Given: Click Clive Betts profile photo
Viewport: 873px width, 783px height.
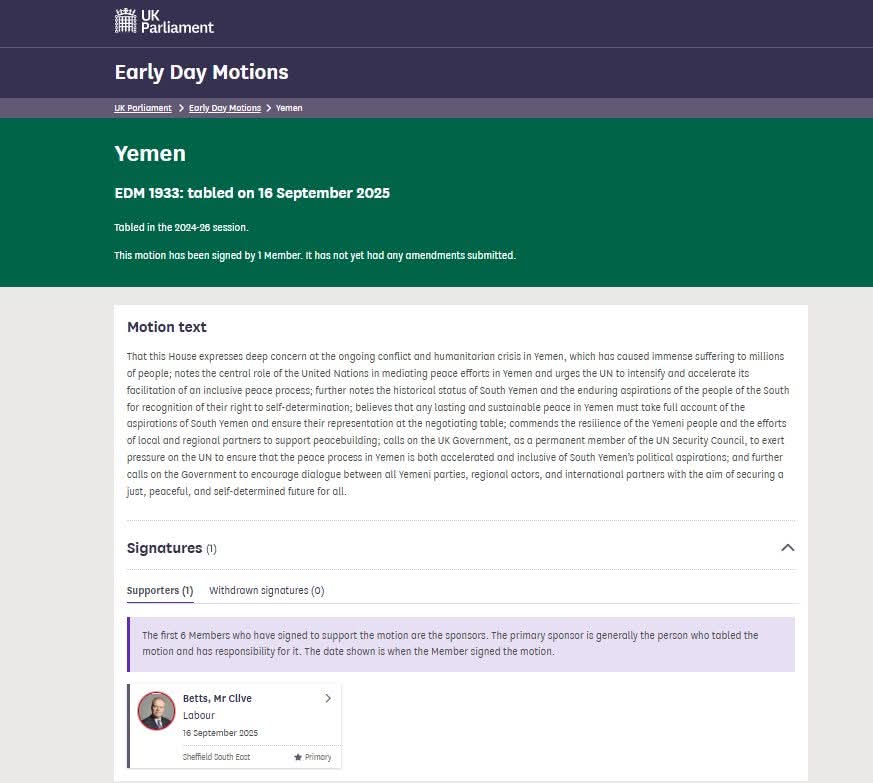Looking at the screenshot, I should pos(156,710).
